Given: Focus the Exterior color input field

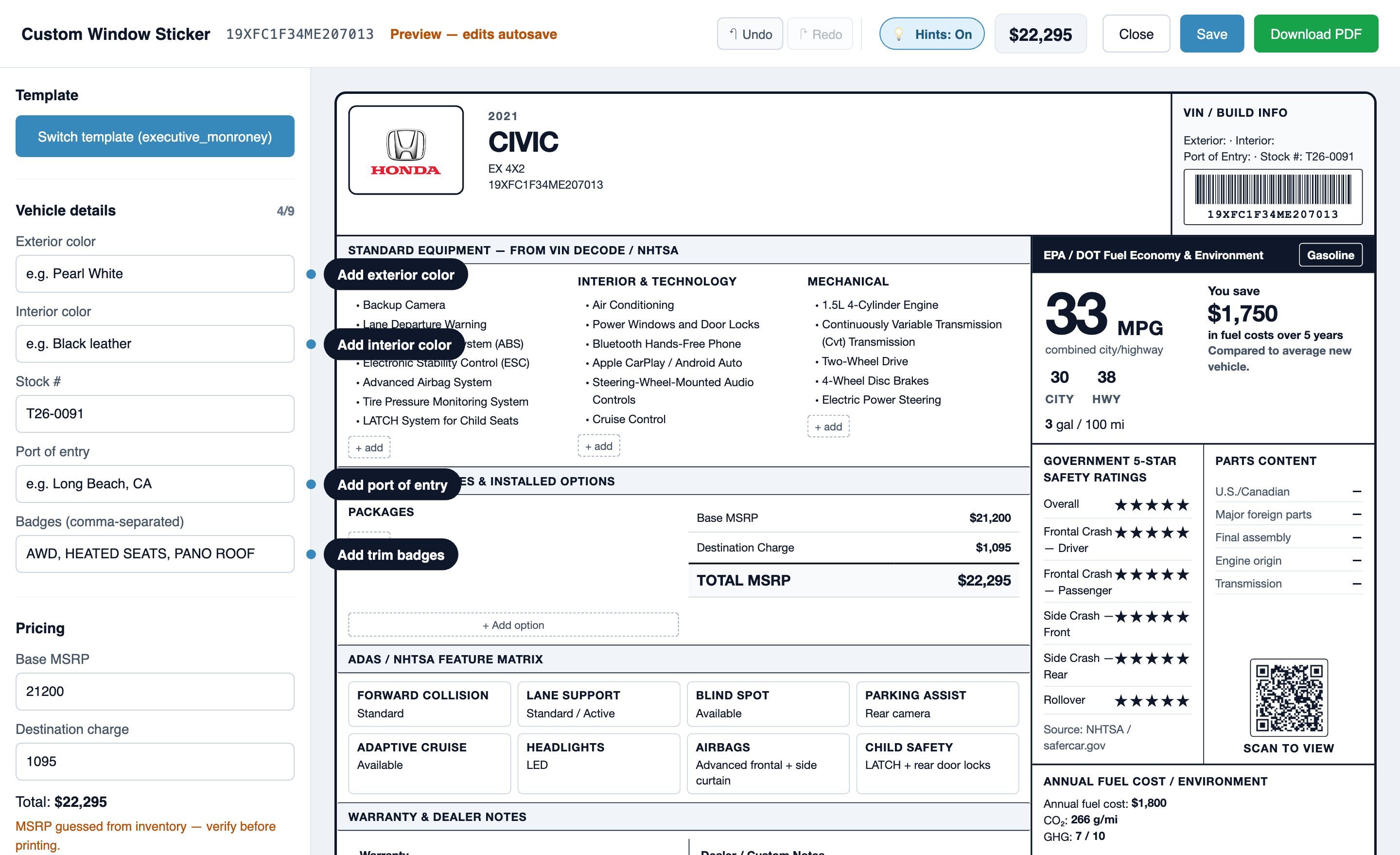Looking at the screenshot, I should tap(155, 274).
